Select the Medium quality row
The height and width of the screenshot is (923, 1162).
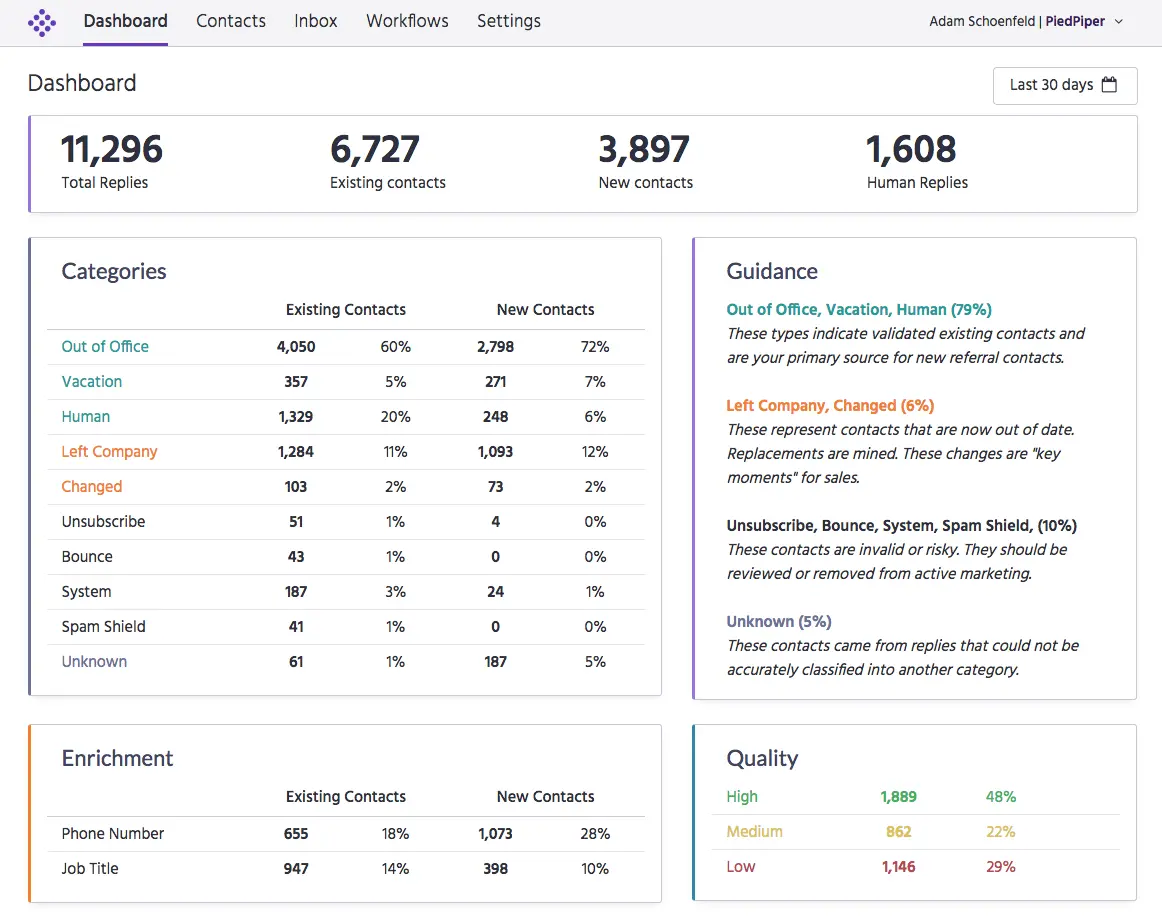(754, 832)
